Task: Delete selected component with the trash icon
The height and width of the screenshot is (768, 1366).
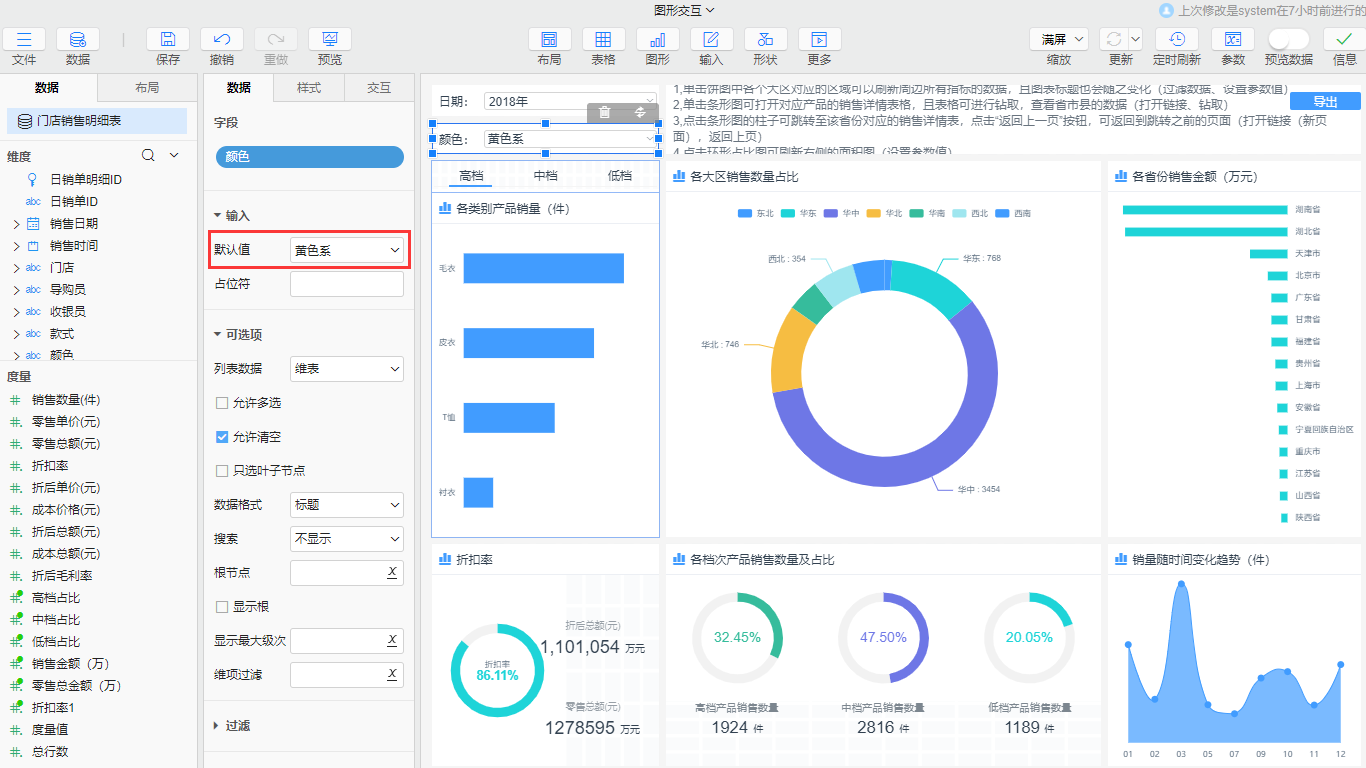Action: click(605, 112)
